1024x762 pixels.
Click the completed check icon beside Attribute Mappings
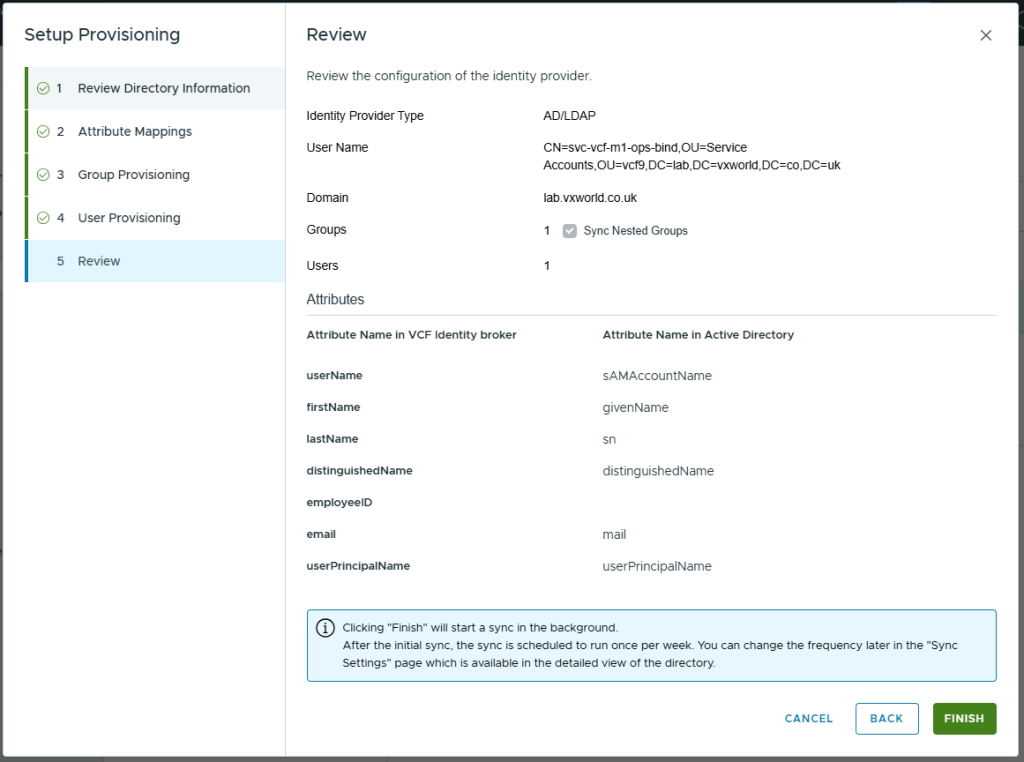pos(43,131)
